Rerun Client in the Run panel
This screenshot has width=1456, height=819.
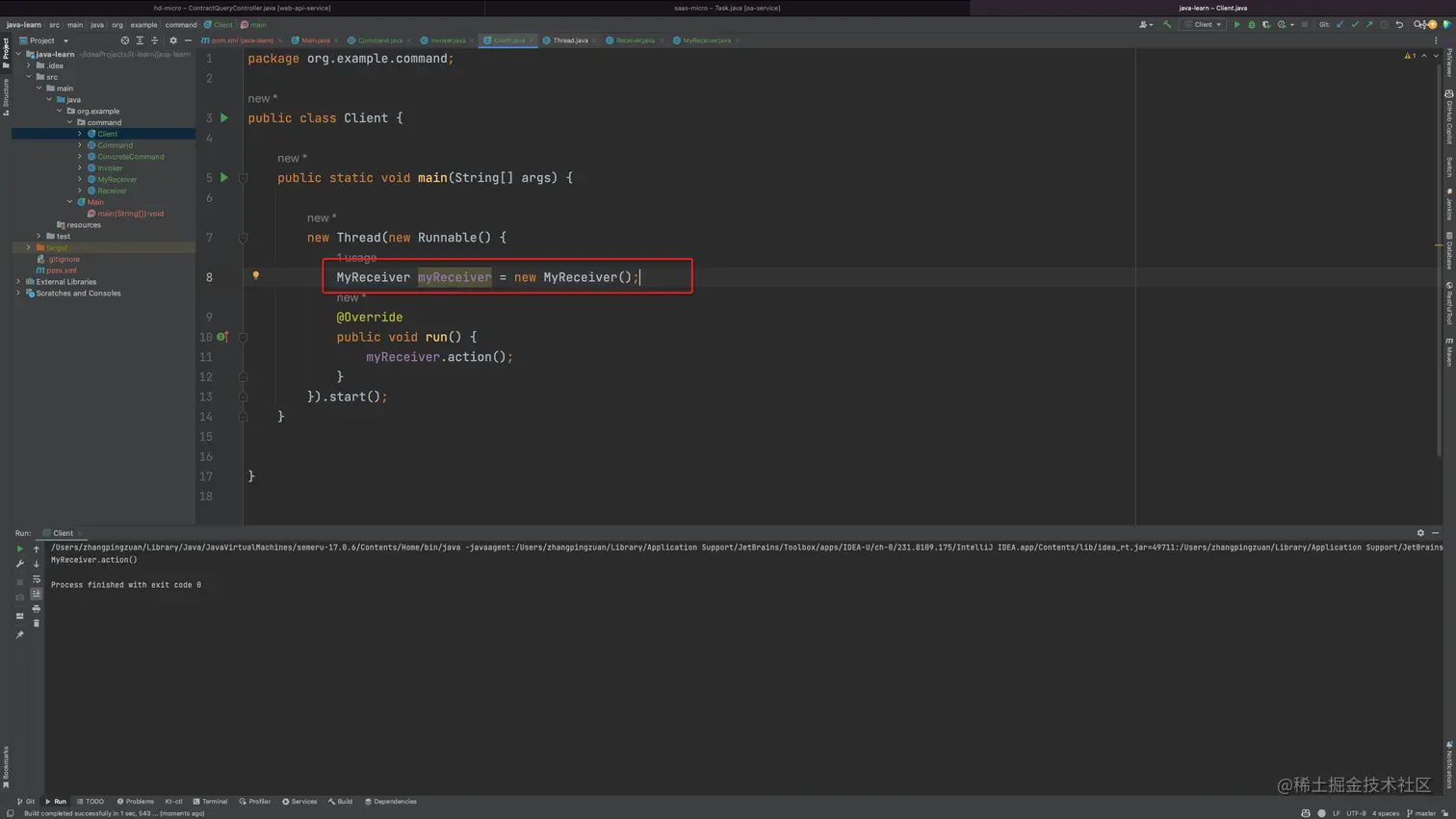coord(19,549)
